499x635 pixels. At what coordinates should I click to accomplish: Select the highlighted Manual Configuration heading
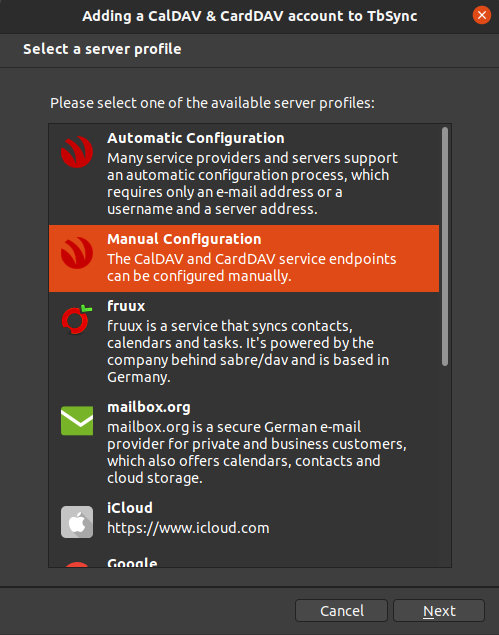point(184,239)
